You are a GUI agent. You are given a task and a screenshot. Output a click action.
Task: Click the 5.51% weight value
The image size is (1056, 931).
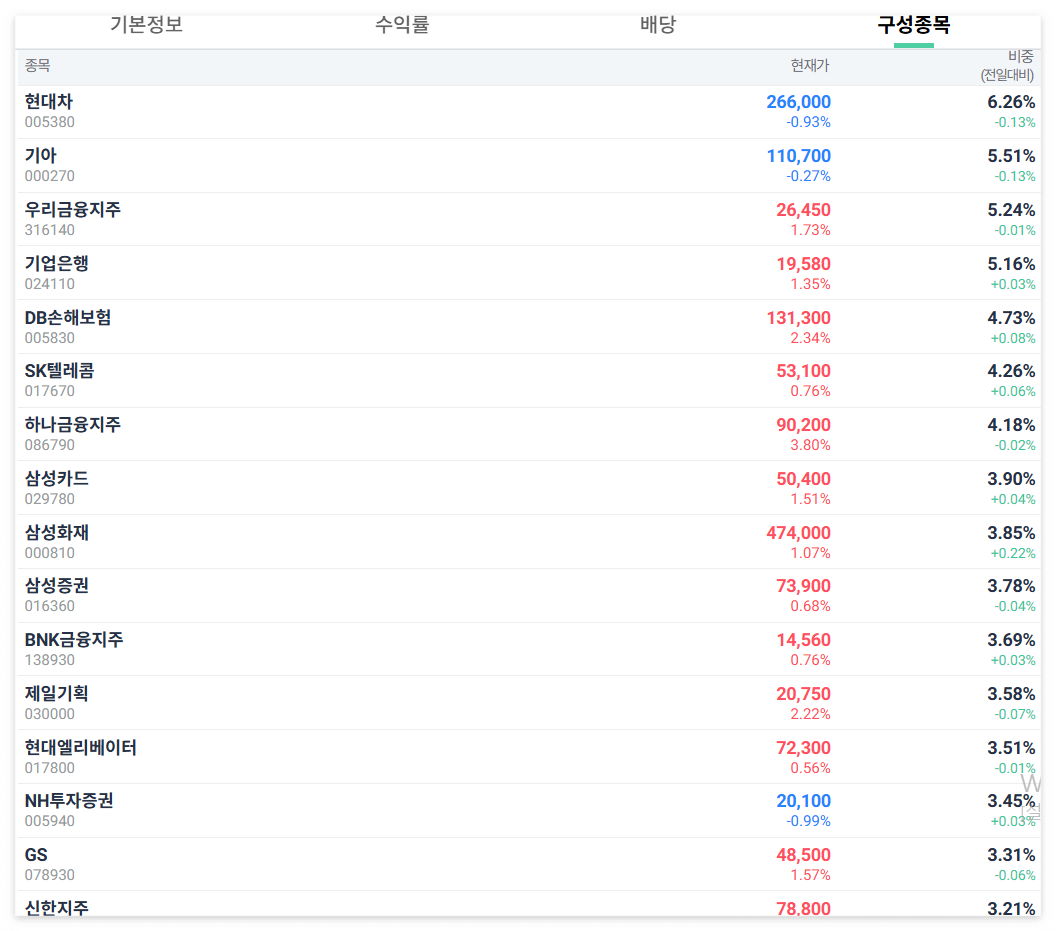click(1011, 156)
